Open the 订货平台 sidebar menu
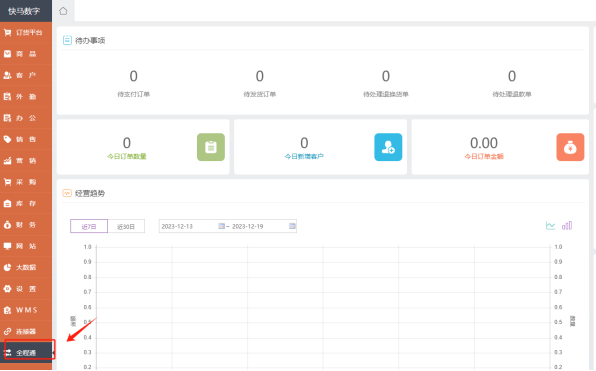 26,33
